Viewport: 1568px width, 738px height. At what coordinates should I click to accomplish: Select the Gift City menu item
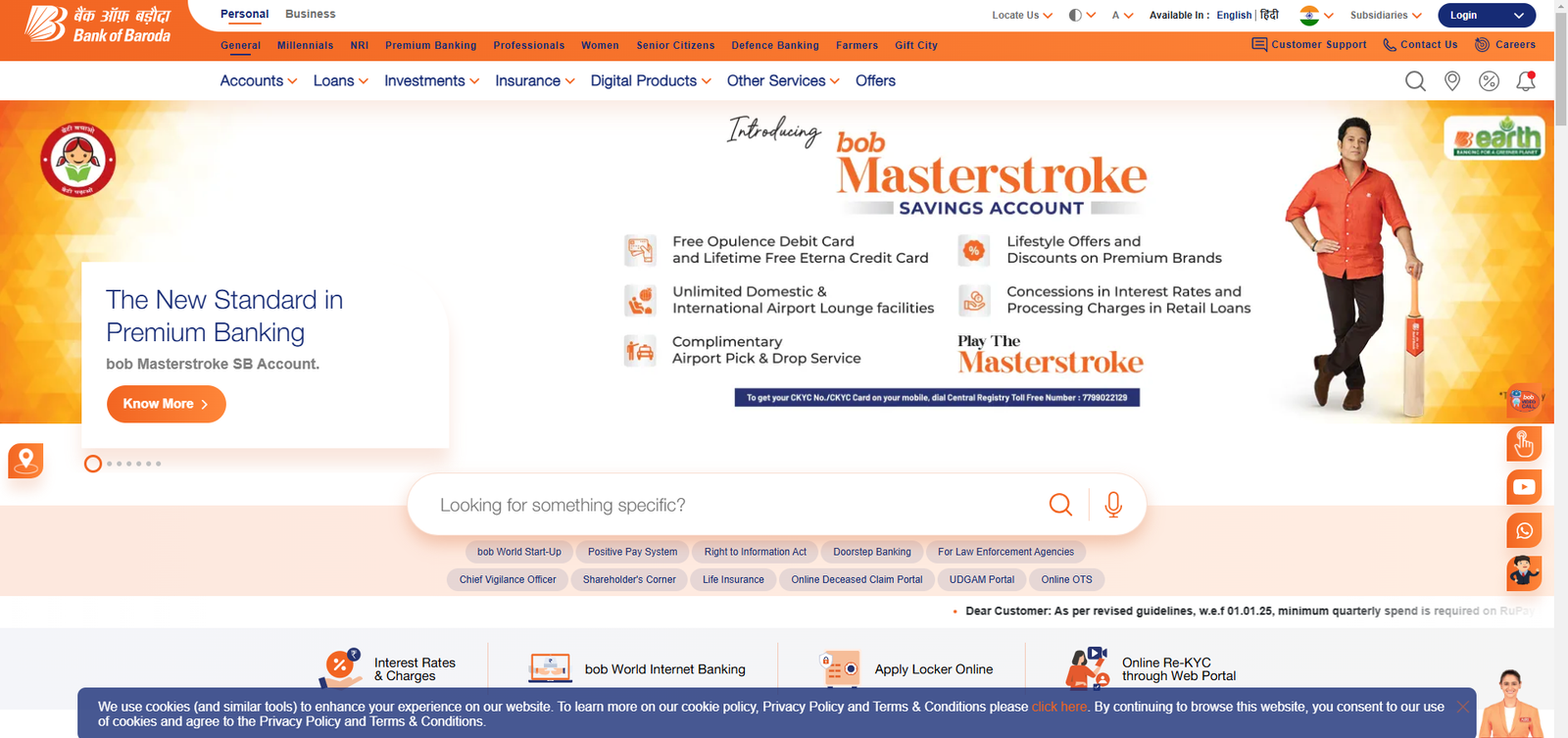916,45
